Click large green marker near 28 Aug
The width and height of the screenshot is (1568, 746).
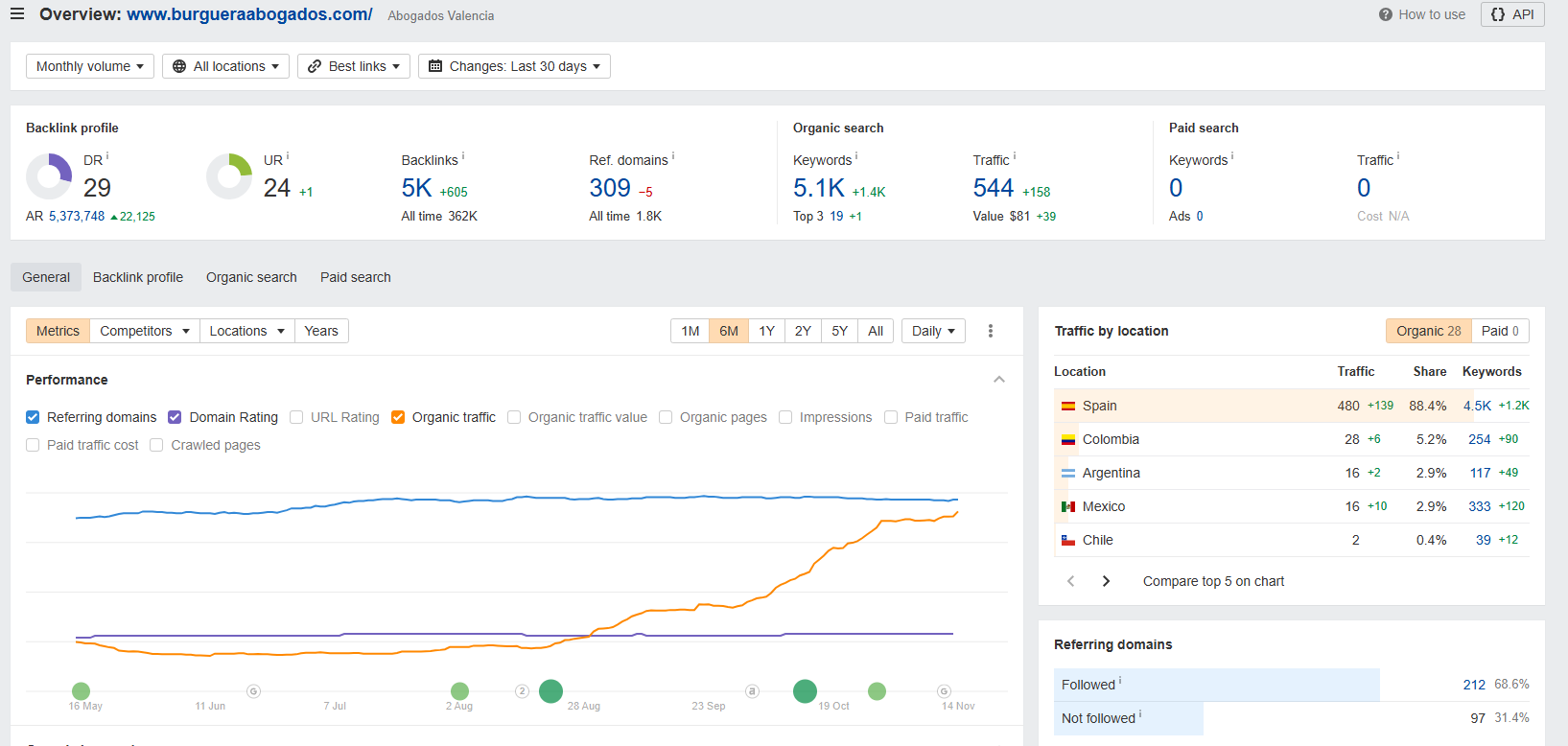click(x=550, y=690)
